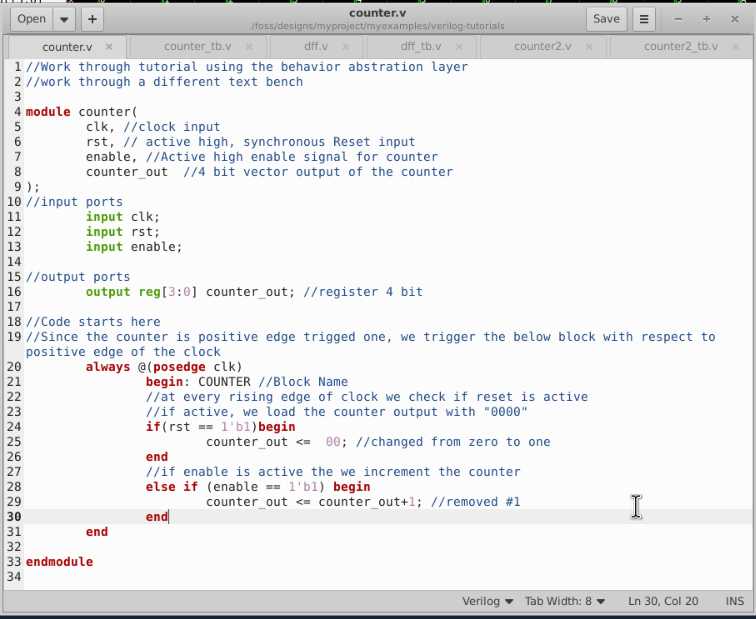The image size is (756, 619).
Task: Open the hamburger menu next to Save
Action: click(x=644, y=19)
